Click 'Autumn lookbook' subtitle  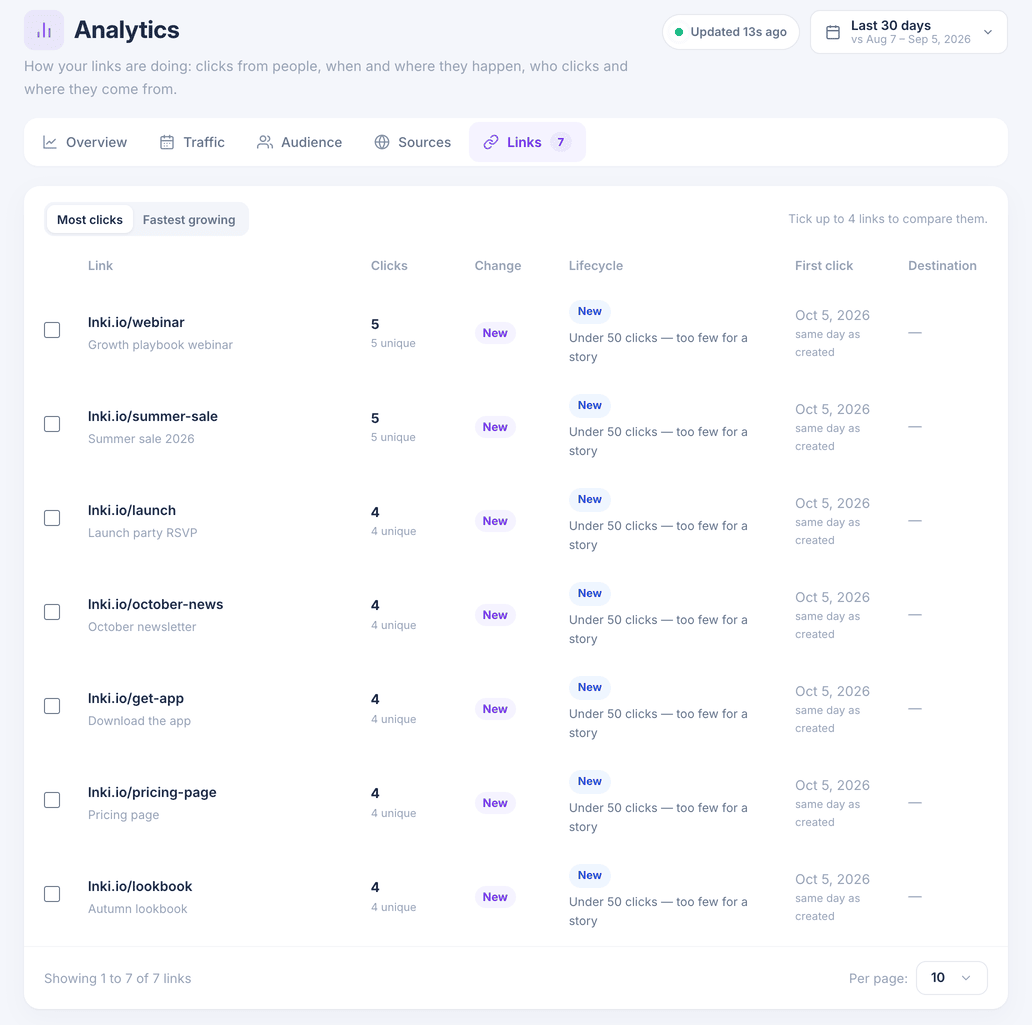click(x=138, y=908)
